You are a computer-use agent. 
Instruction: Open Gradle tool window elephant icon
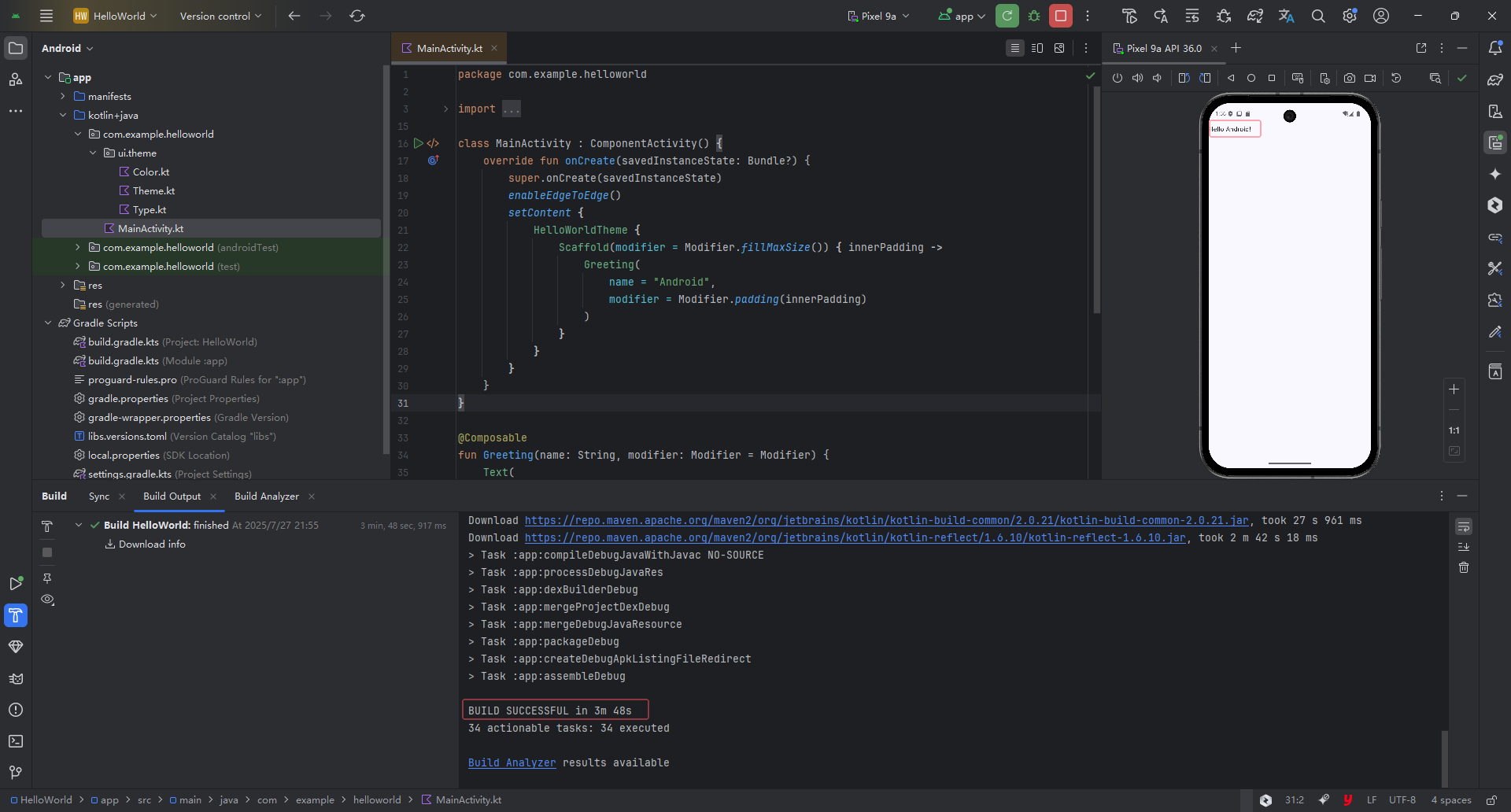1495,79
